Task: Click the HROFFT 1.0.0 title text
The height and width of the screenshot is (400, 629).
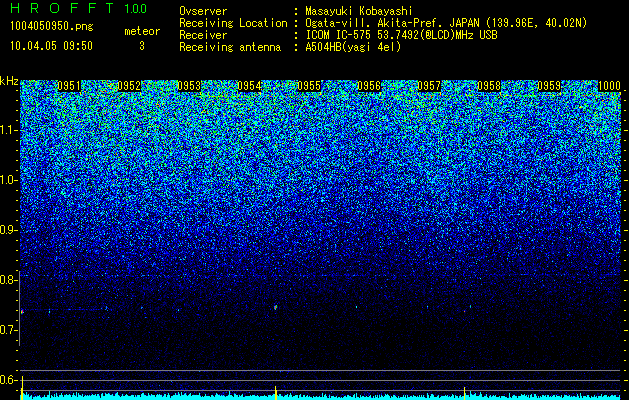Action: coord(79,8)
